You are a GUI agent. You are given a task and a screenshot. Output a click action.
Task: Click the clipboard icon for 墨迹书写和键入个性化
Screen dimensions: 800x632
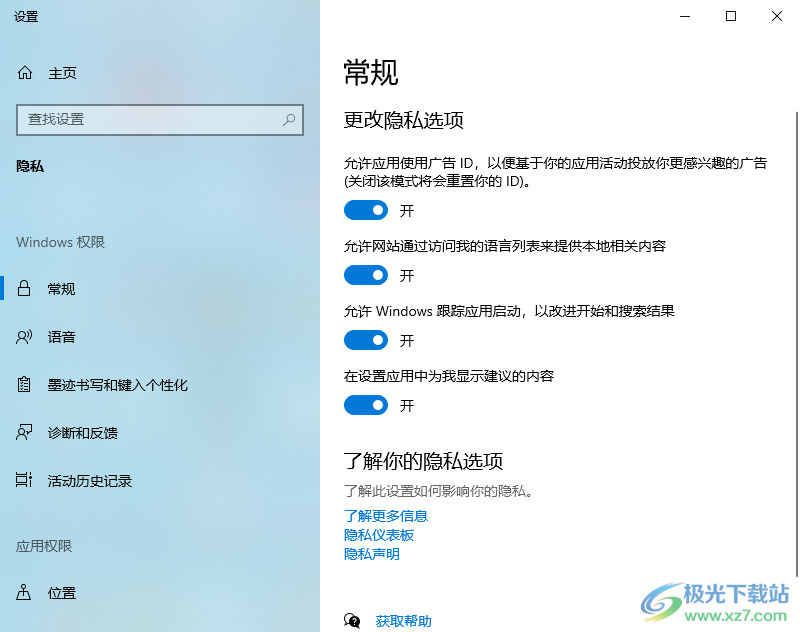24,384
